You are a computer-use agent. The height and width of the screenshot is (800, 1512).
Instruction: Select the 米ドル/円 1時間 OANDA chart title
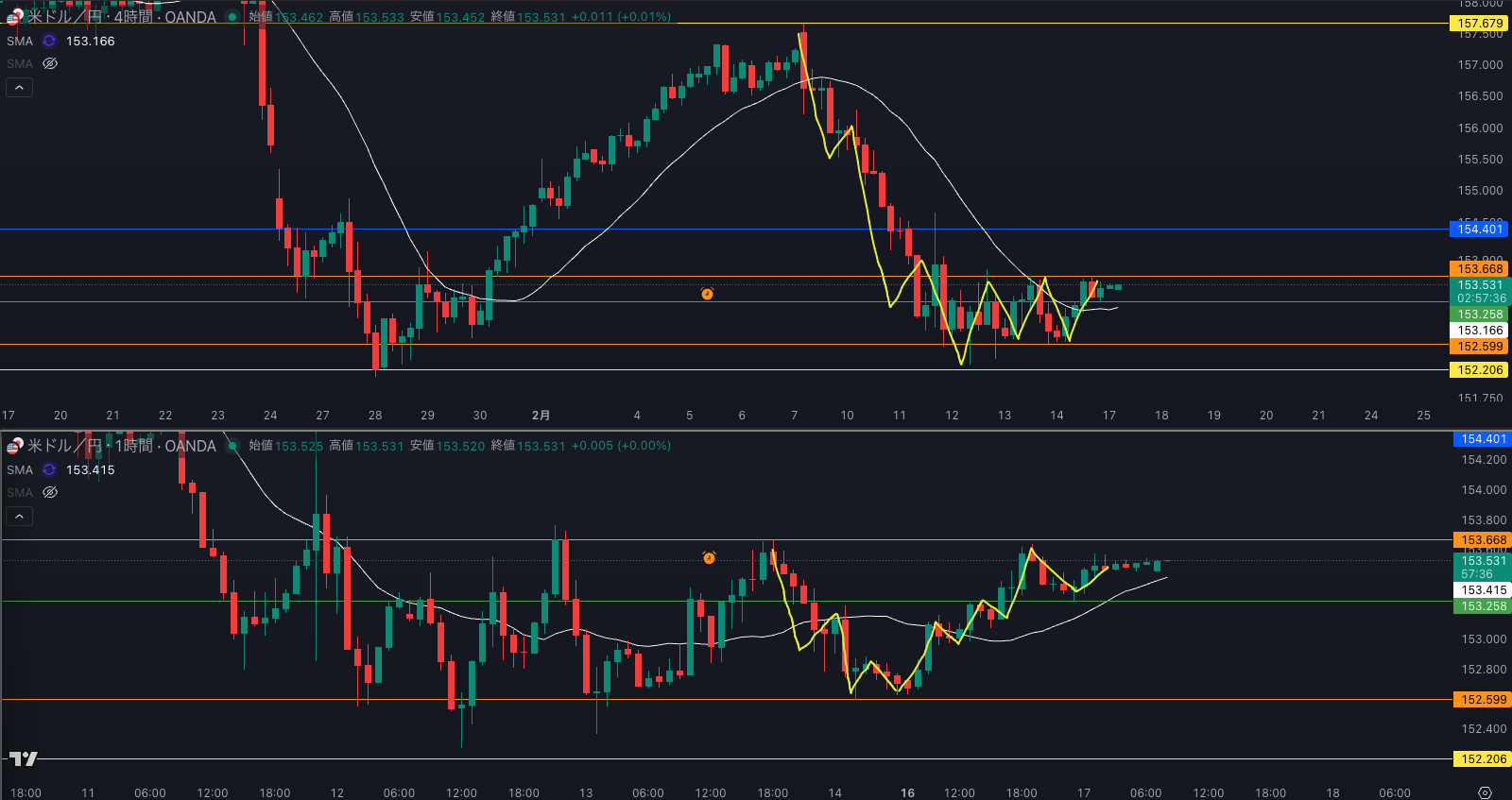(x=121, y=446)
